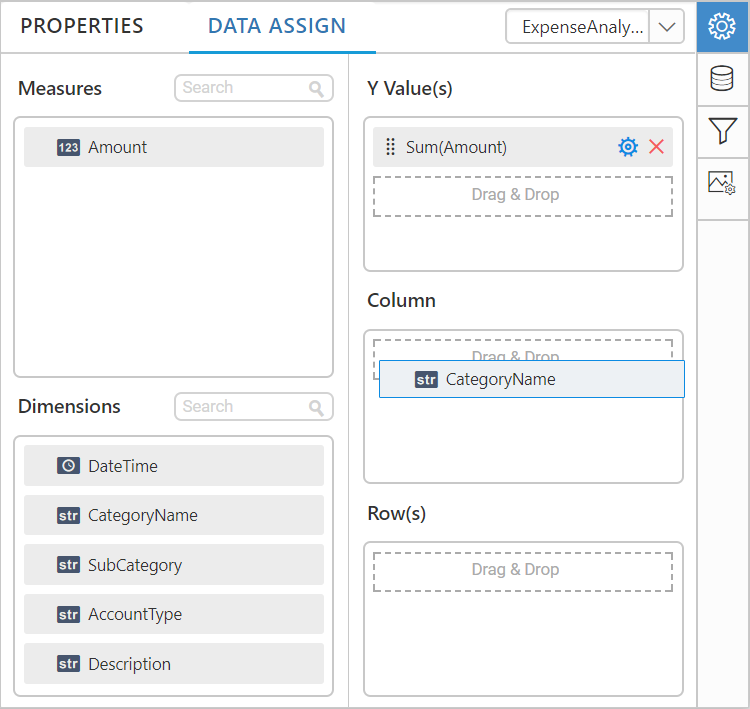The width and height of the screenshot is (750, 709).
Task: Open the data source database icon
Action: pos(722,79)
